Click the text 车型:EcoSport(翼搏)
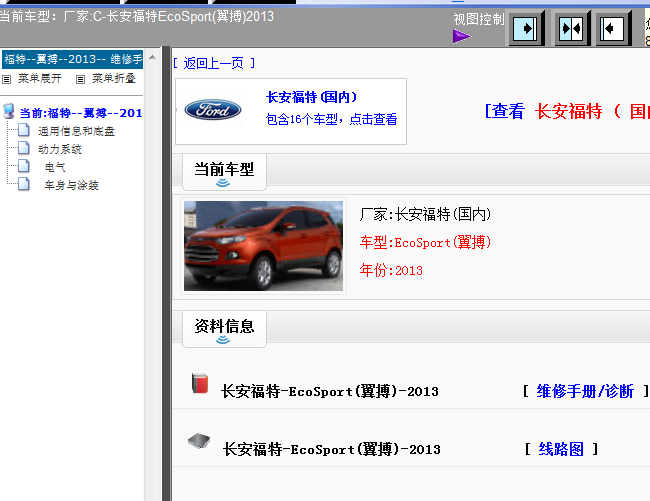650x501 pixels. [425, 242]
